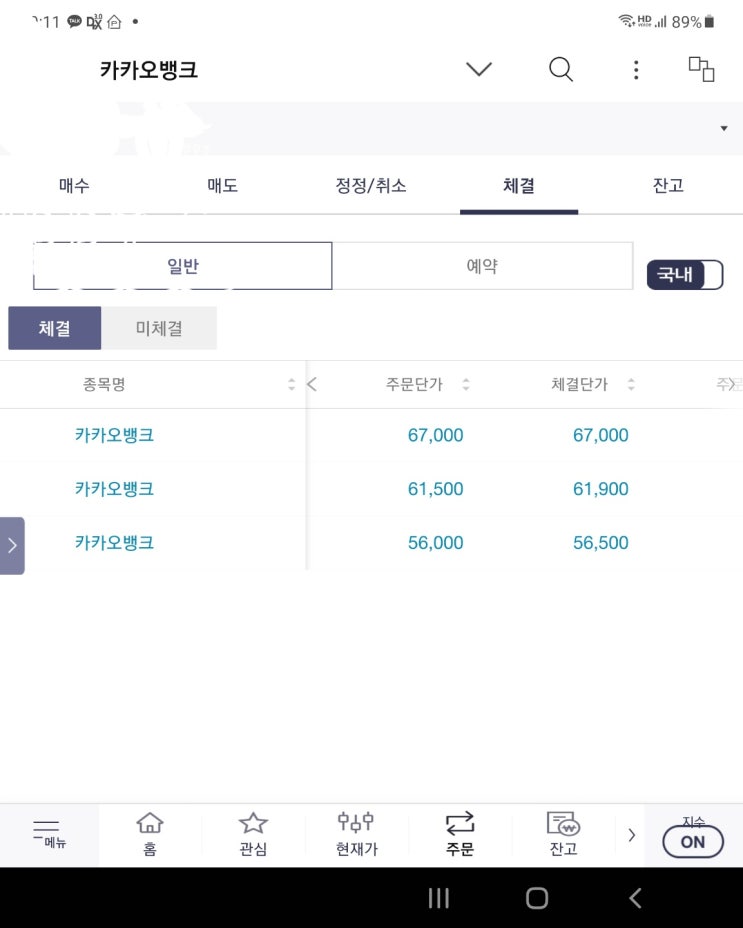The height and width of the screenshot is (928, 743).
Task: Open 잔고 balance in bottom bar
Action: (563, 834)
